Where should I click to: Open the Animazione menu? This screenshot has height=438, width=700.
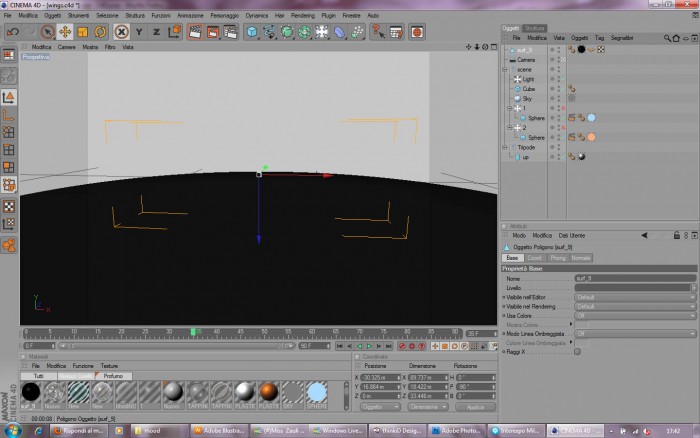click(190, 15)
